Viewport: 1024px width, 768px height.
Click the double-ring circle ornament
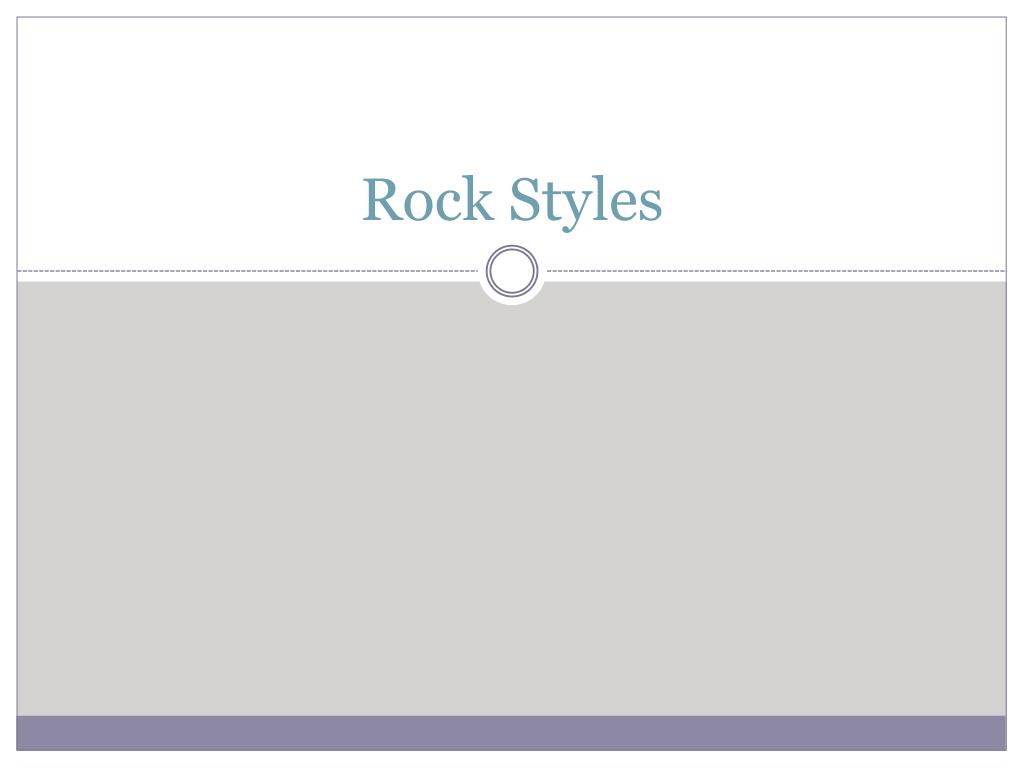tap(512, 270)
